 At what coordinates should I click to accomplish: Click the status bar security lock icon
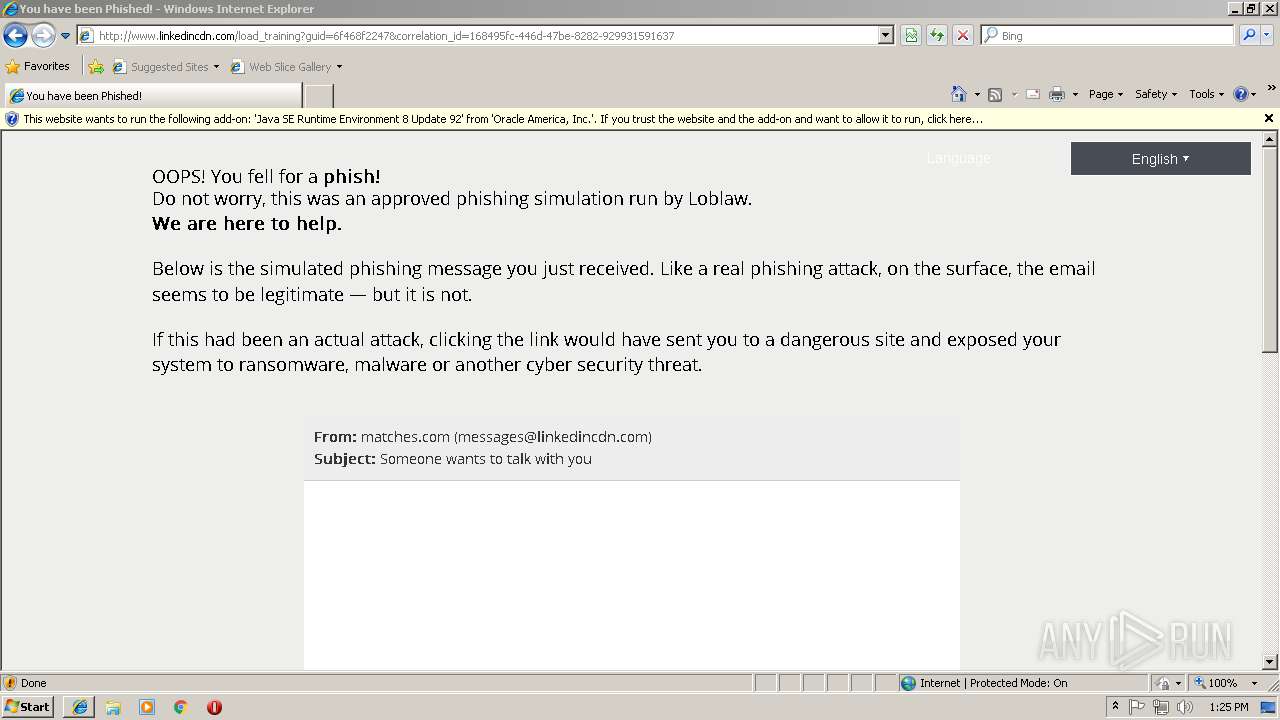(1163, 683)
